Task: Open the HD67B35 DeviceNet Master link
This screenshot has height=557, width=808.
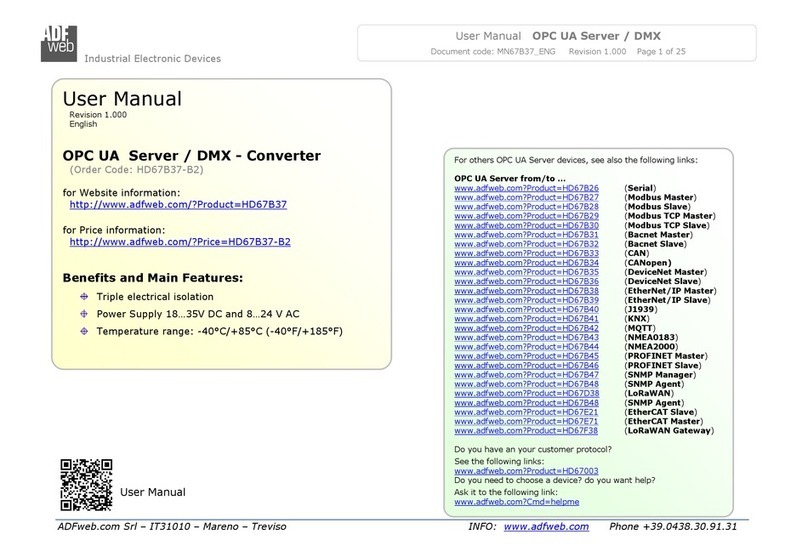Action: [526, 272]
